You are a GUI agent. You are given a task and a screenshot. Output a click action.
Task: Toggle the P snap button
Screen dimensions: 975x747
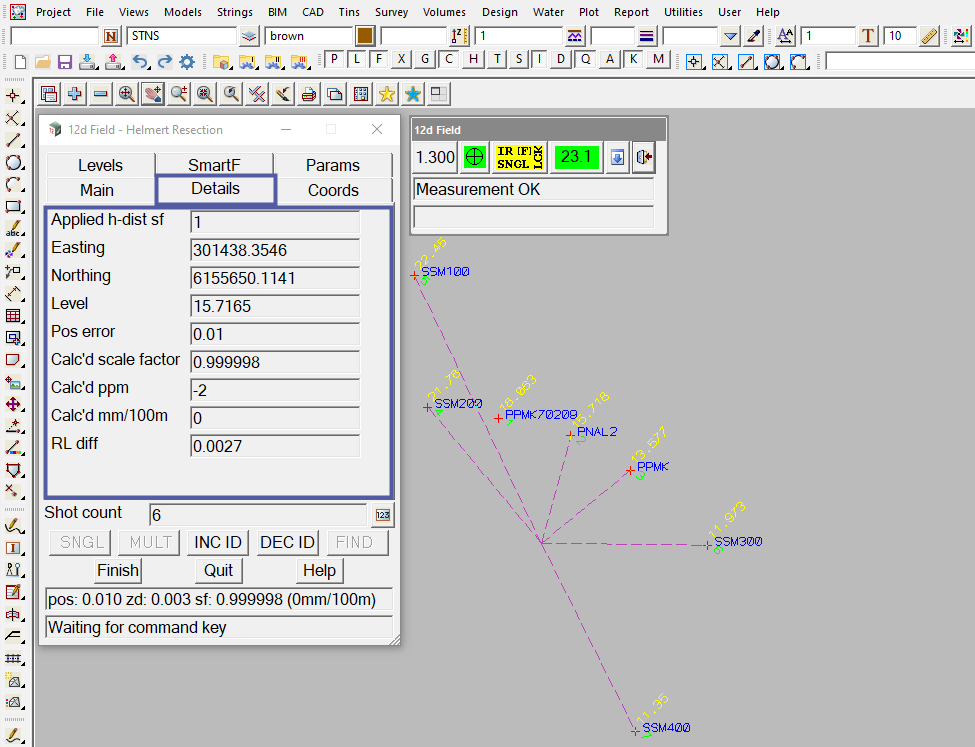click(334, 60)
